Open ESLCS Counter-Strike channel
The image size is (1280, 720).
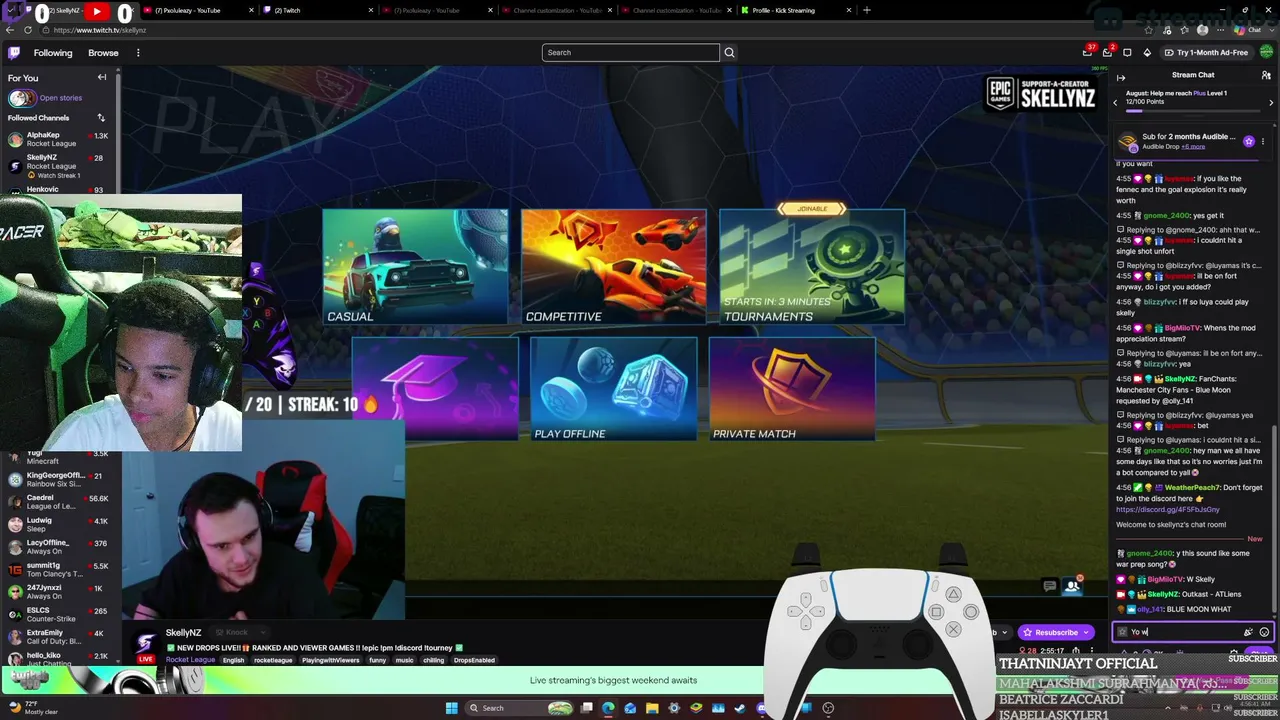tap(58, 614)
